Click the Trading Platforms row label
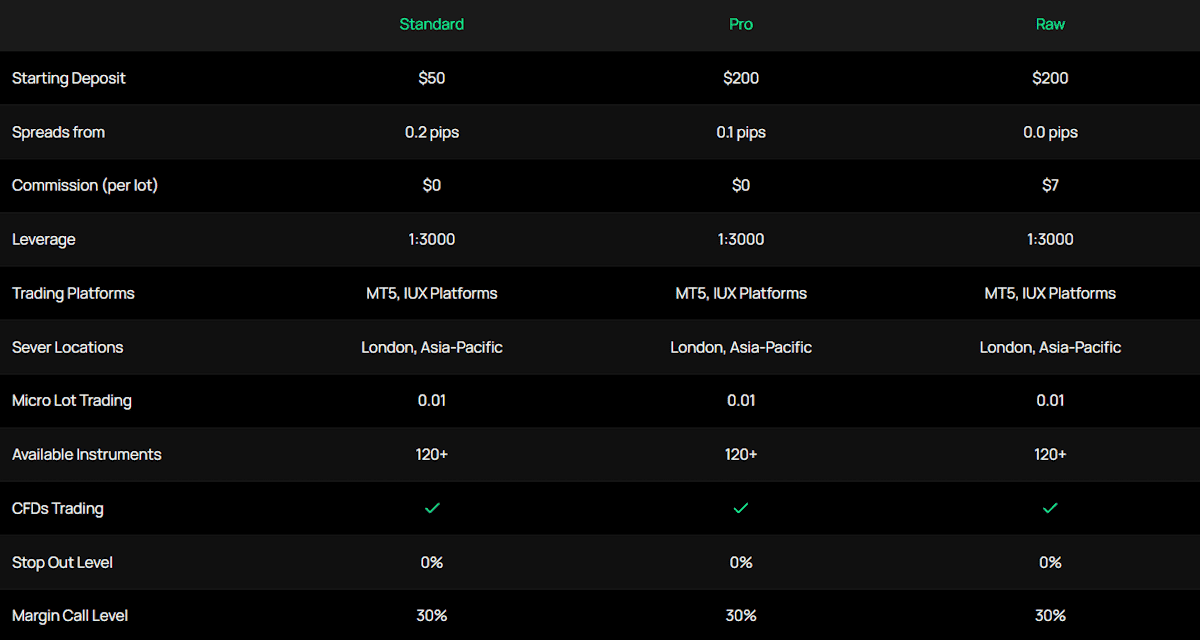This screenshot has height=640, width=1200. (73, 293)
